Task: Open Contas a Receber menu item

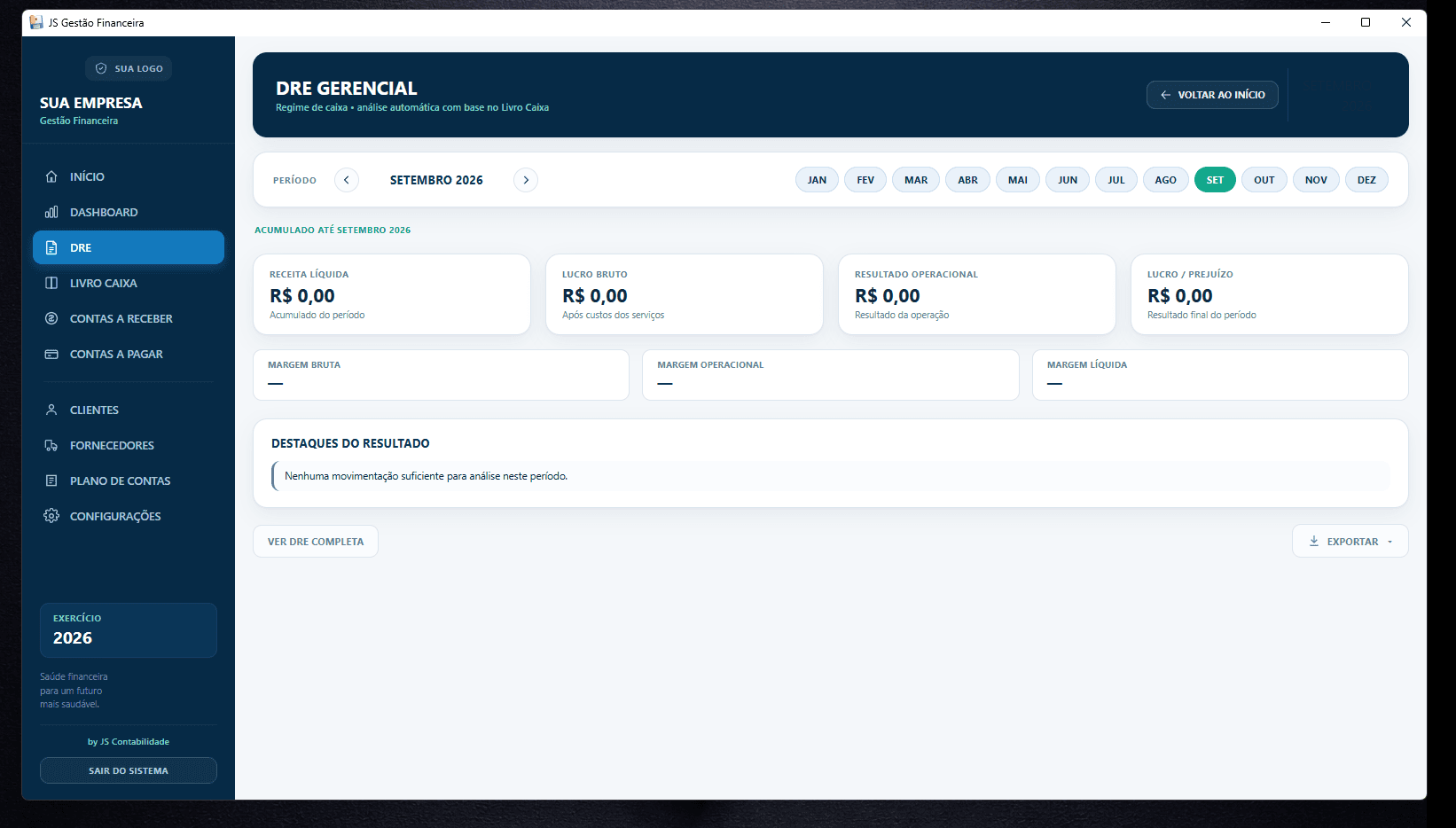Action: (x=129, y=318)
